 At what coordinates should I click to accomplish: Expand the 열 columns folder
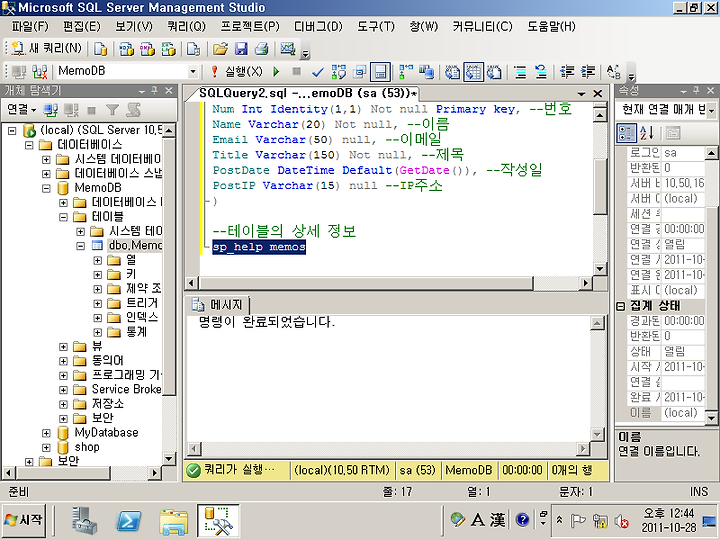97,260
